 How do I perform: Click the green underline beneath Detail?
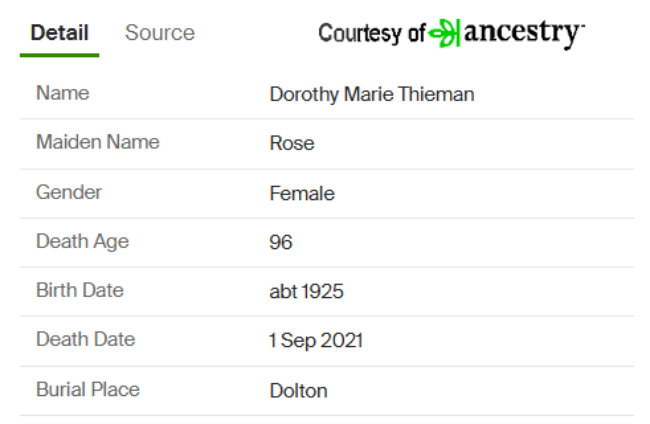[59, 55]
